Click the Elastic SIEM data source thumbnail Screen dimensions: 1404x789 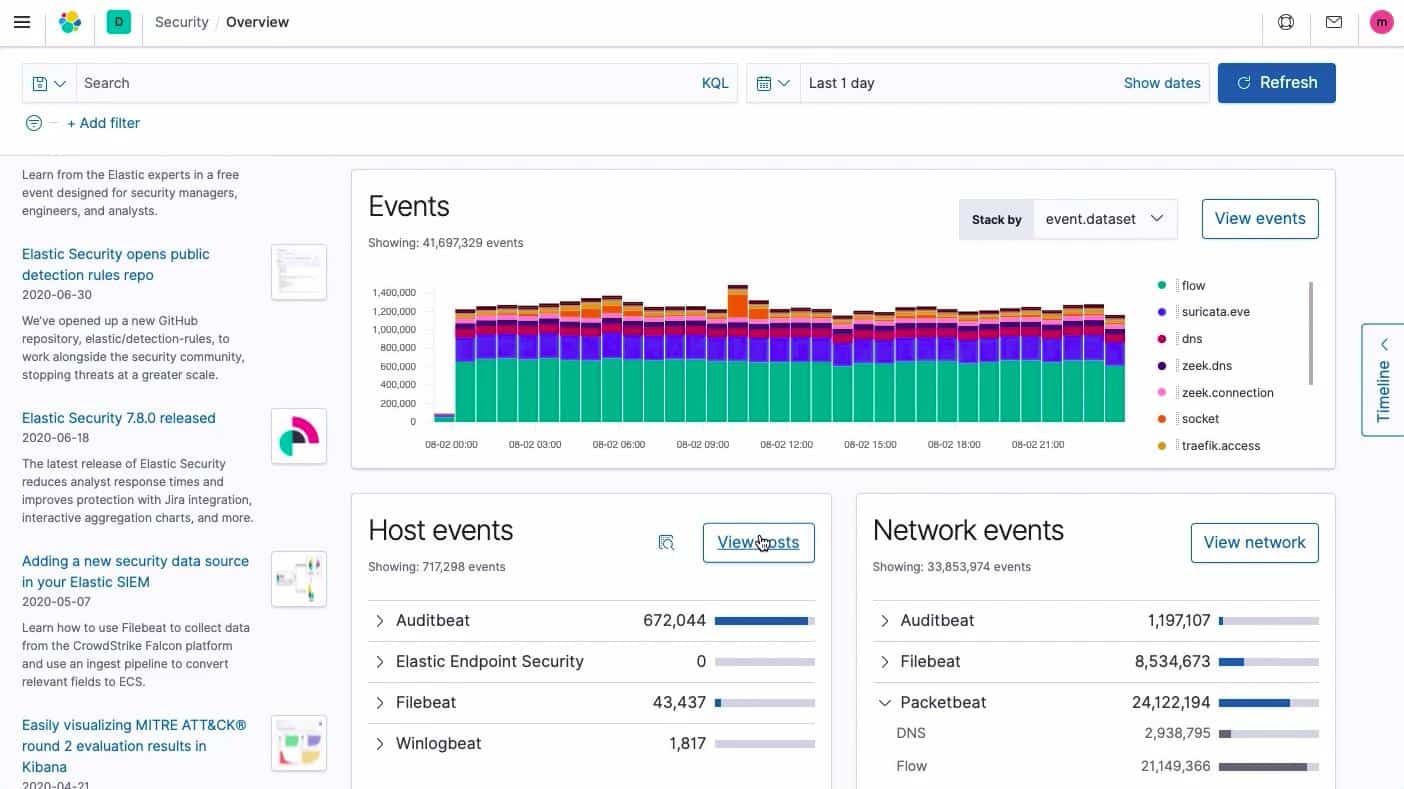(299, 579)
